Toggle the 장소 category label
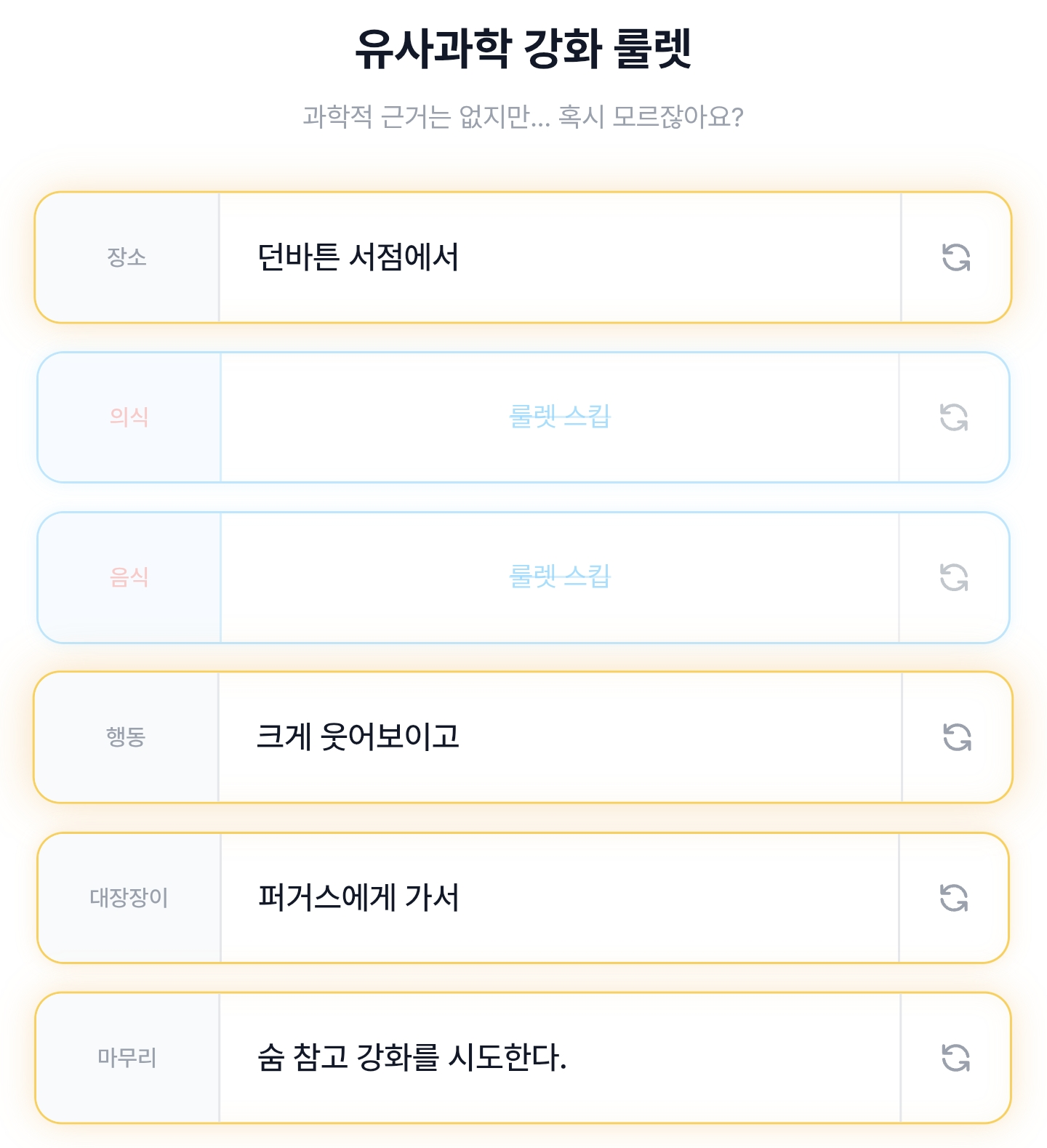Screen dimensions: 1047x1148 [127, 257]
